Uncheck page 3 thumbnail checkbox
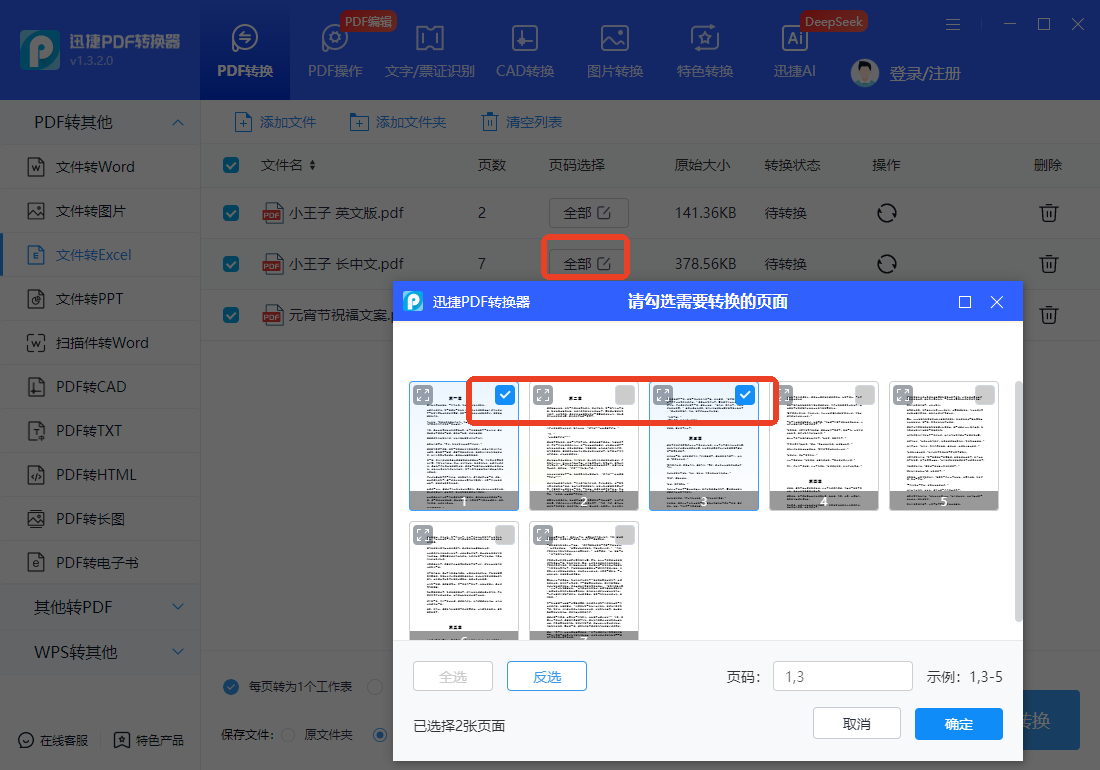 click(x=744, y=395)
